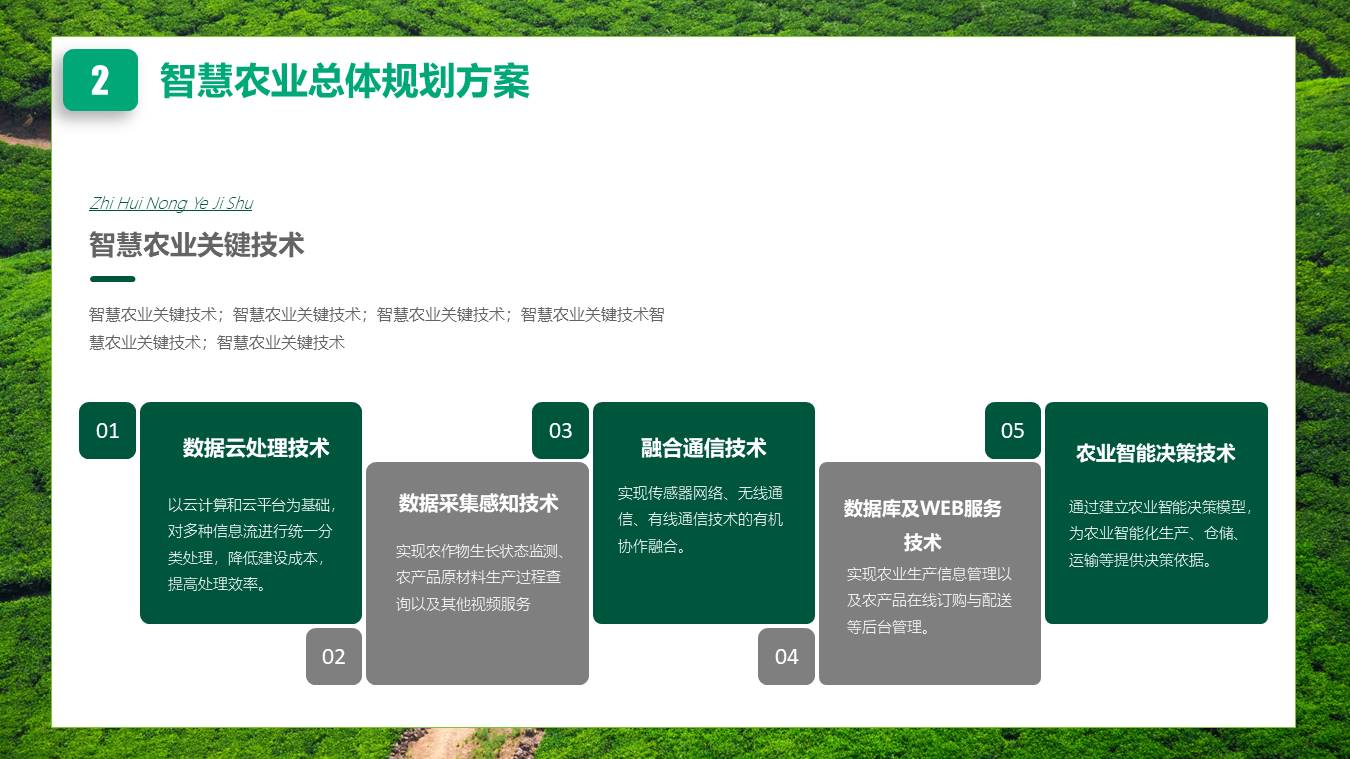Select the "智慧农业关键技术" section heading

click(x=196, y=246)
